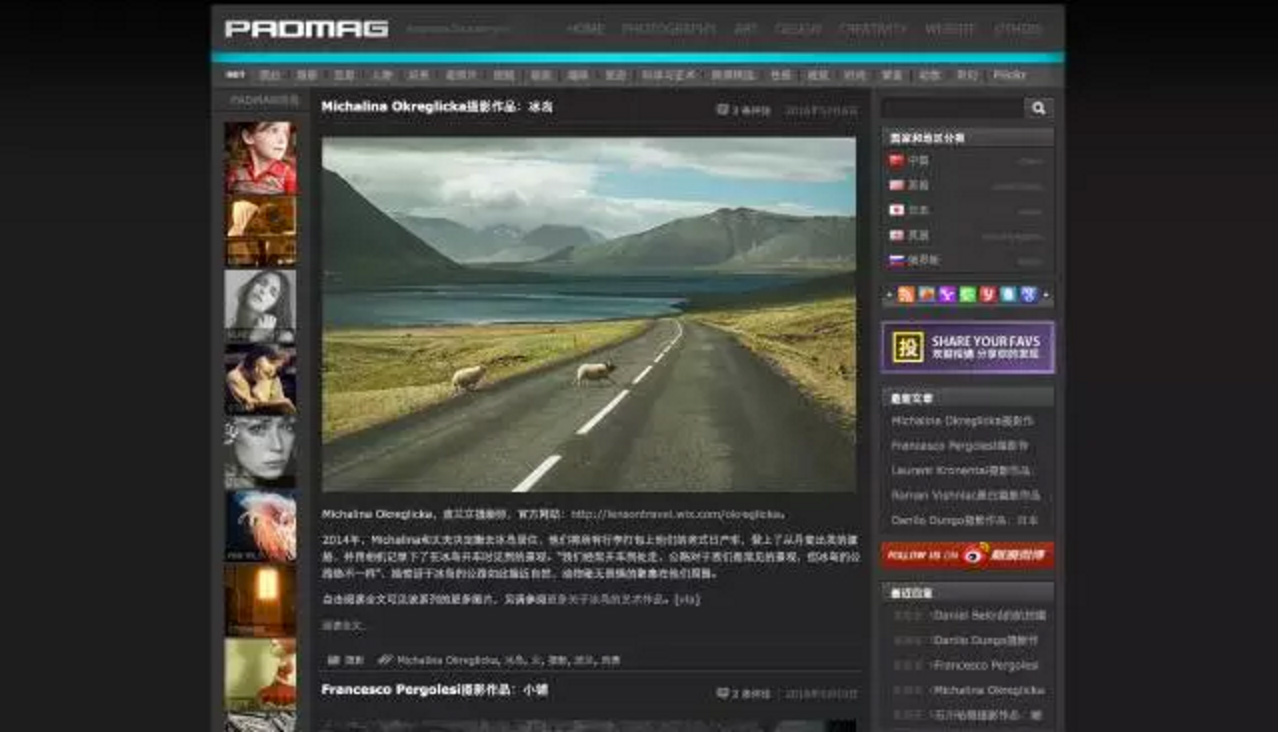Click inside the sidebar search field
The height and width of the screenshot is (732, 1282).
(952, 108)
